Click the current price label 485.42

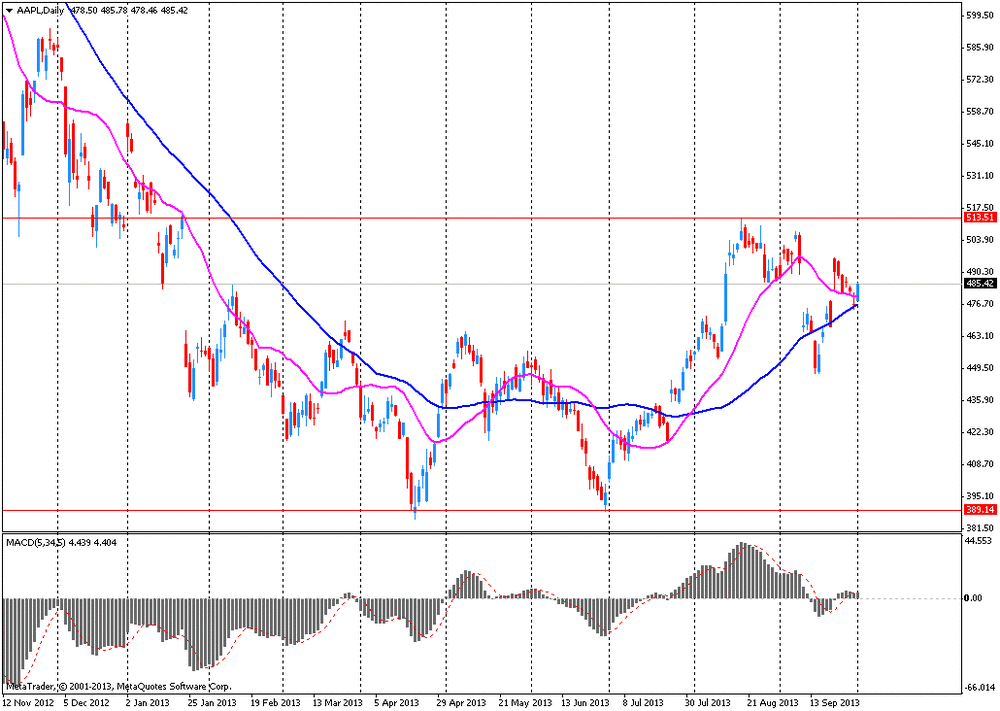[980, 284]
